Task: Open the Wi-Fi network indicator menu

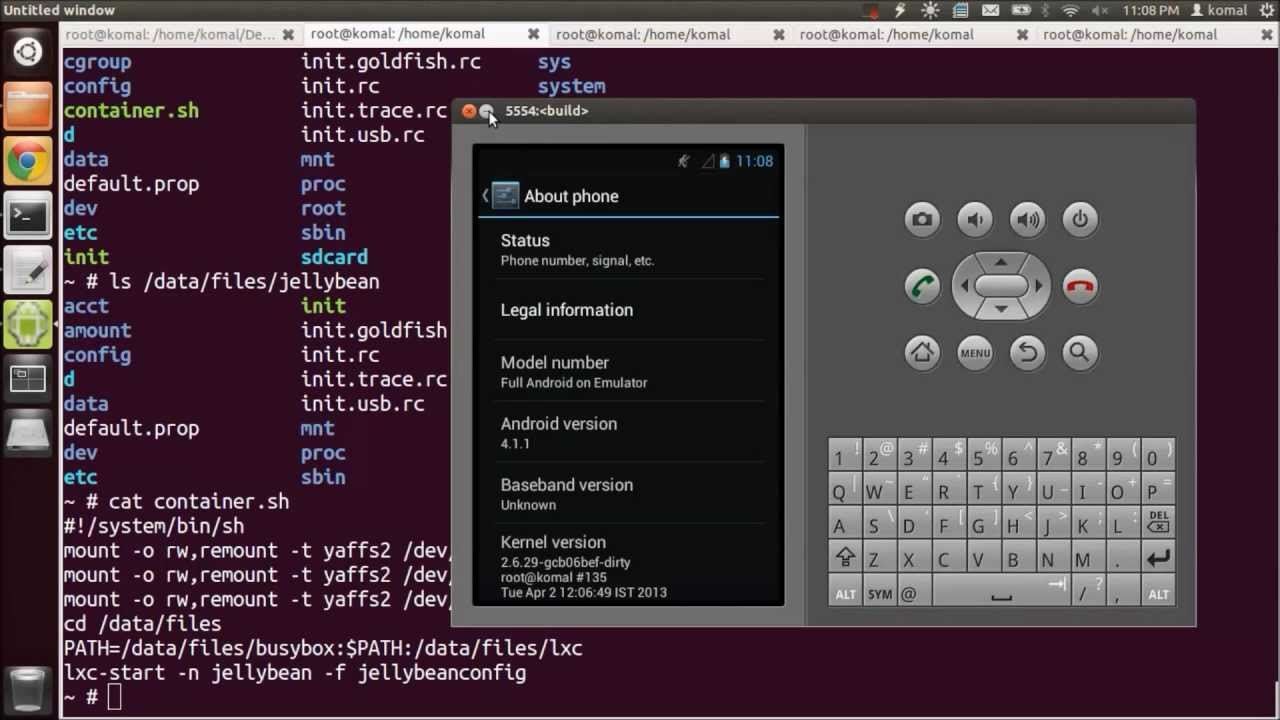Action: pyautogui.click(x=1071, y=10)
